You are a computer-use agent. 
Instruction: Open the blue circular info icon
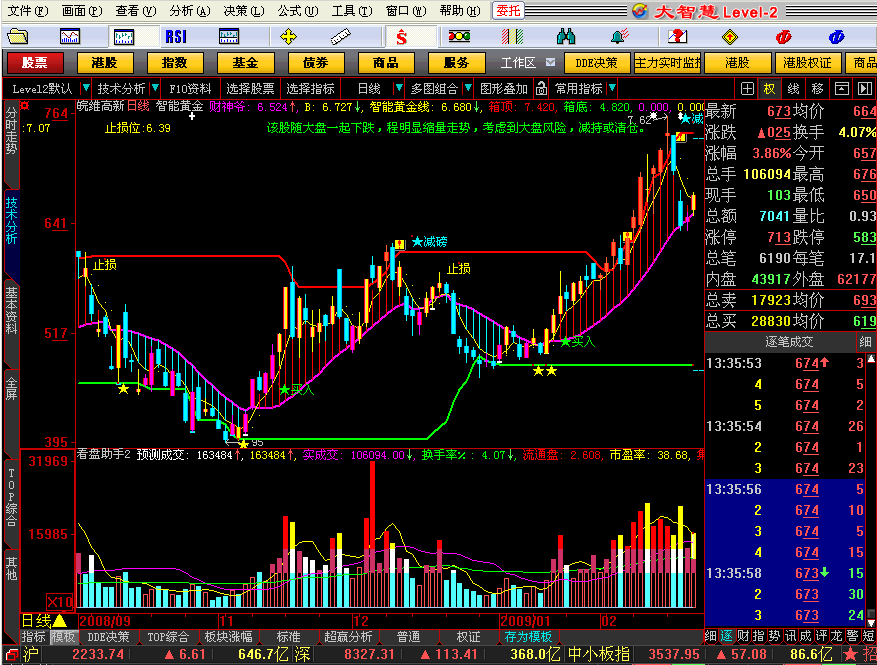coord(836,37)
